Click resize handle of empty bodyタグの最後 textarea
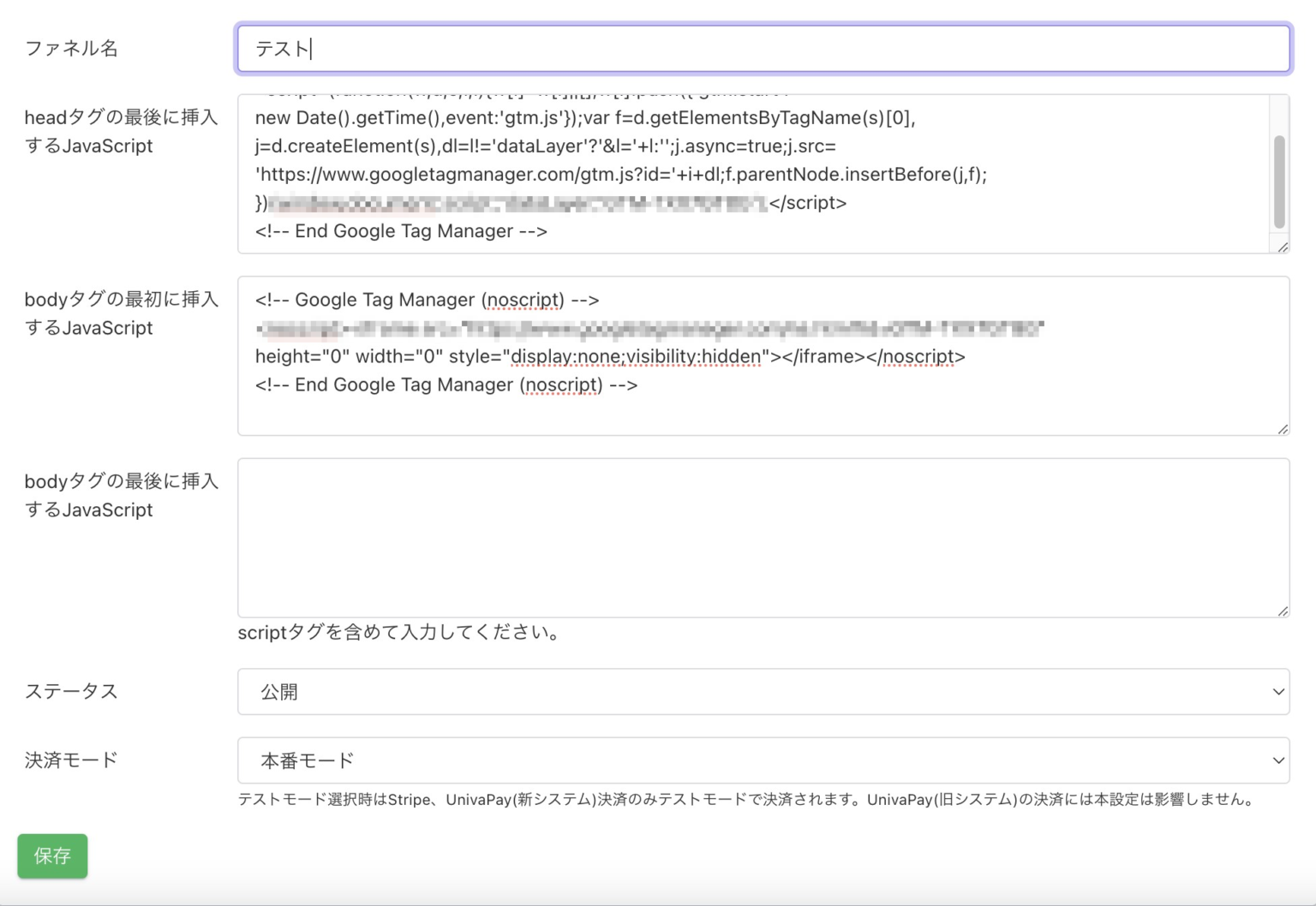The image size is (1316, 906). point(1282,611)
